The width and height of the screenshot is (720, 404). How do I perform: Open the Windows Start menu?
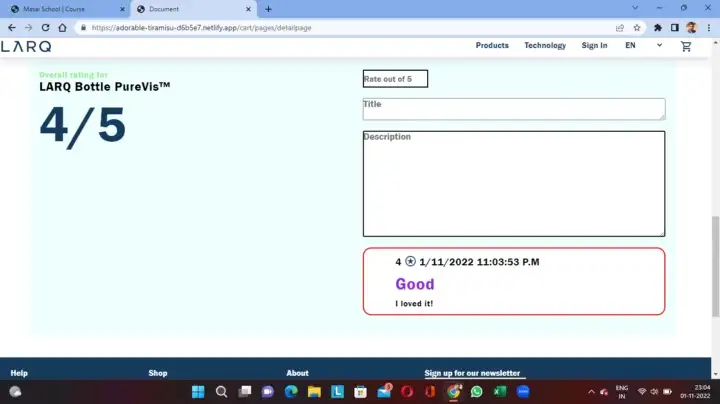click(x=198, y=392)
